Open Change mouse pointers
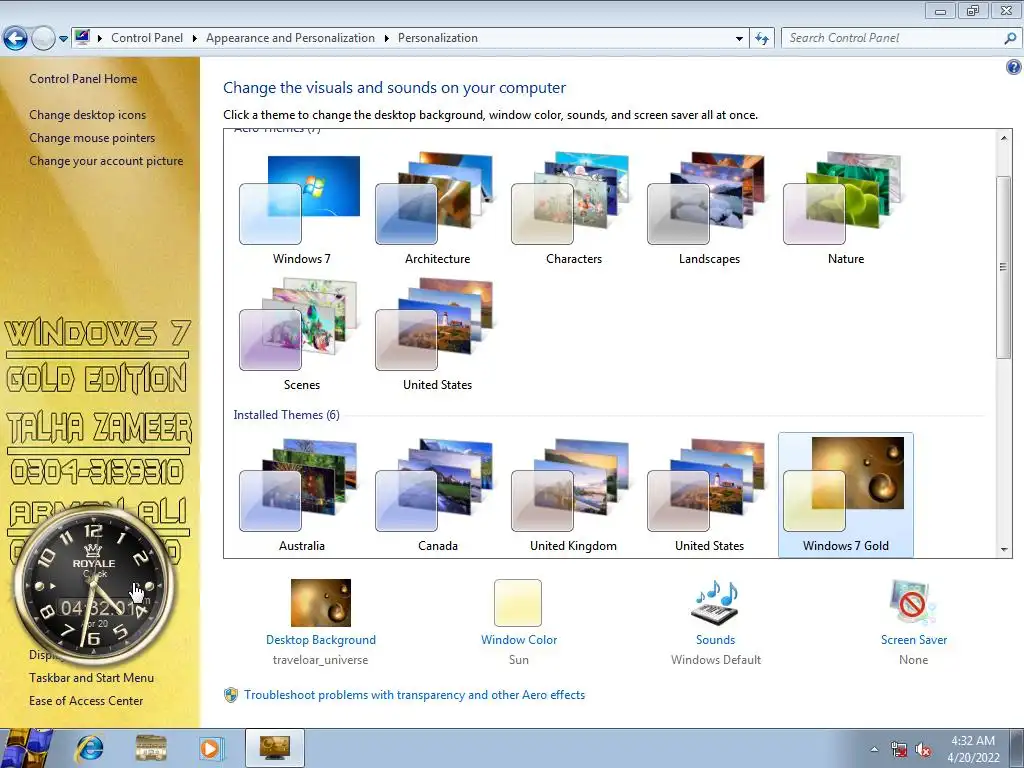Image resolution: width=1024 pixels, height=768 pixels. (x=92, y=138)
